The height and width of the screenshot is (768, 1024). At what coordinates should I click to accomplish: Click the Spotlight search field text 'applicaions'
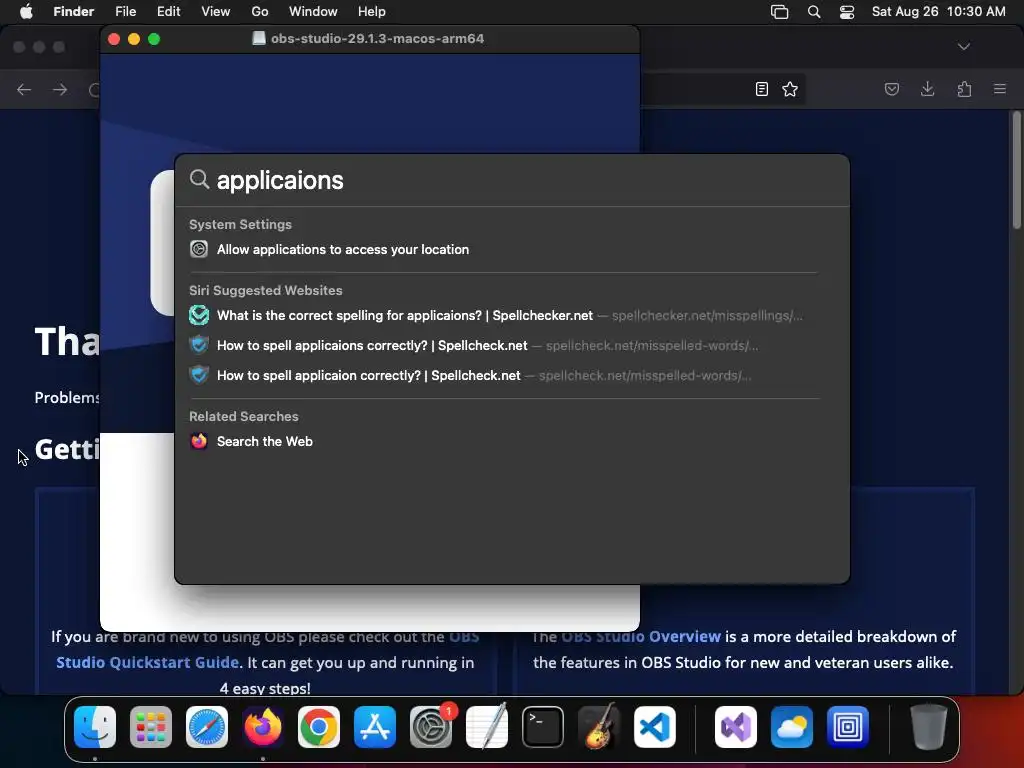click(x=280, y=180)
